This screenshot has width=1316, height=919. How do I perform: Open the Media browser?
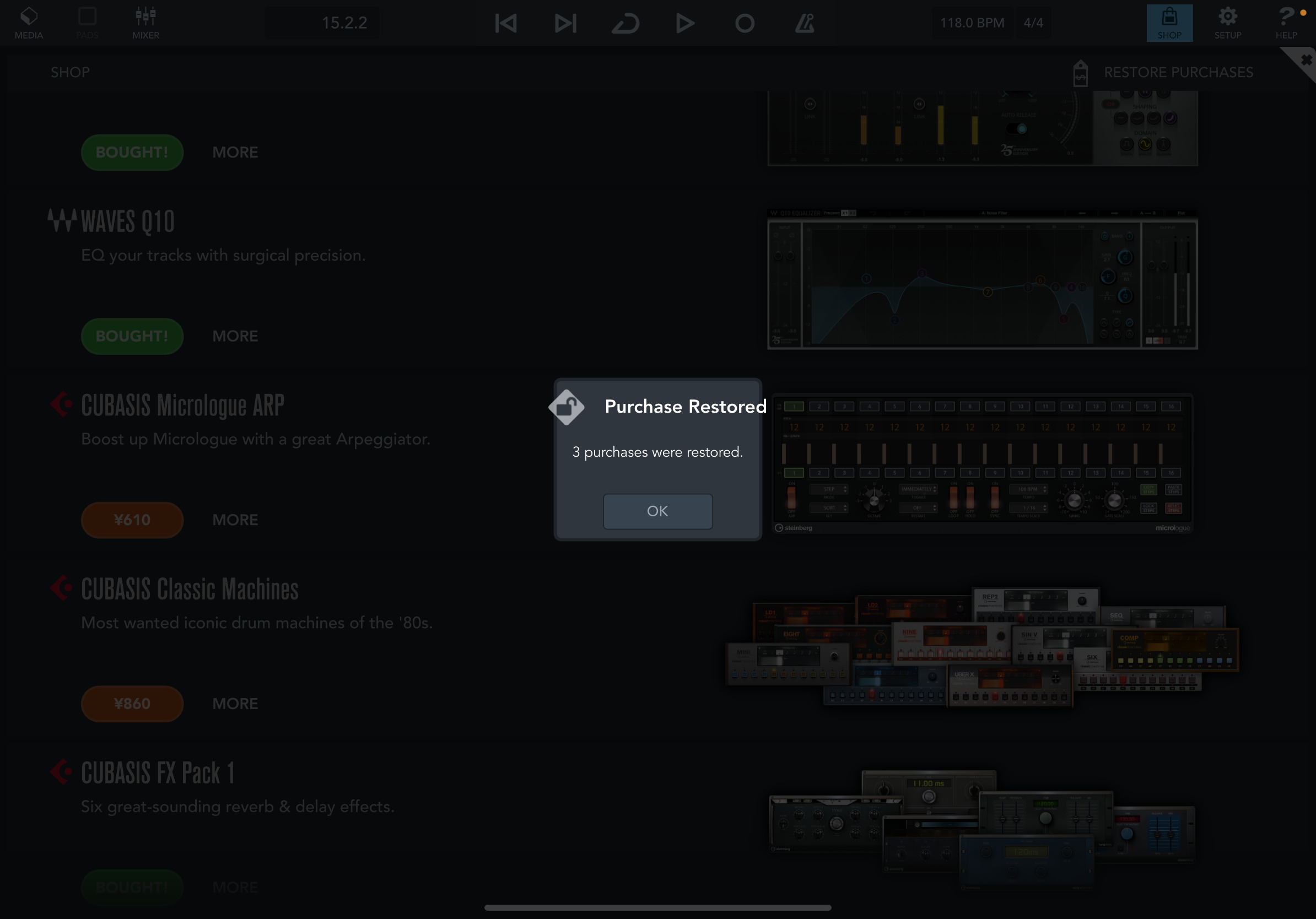[x=29, y=23]
